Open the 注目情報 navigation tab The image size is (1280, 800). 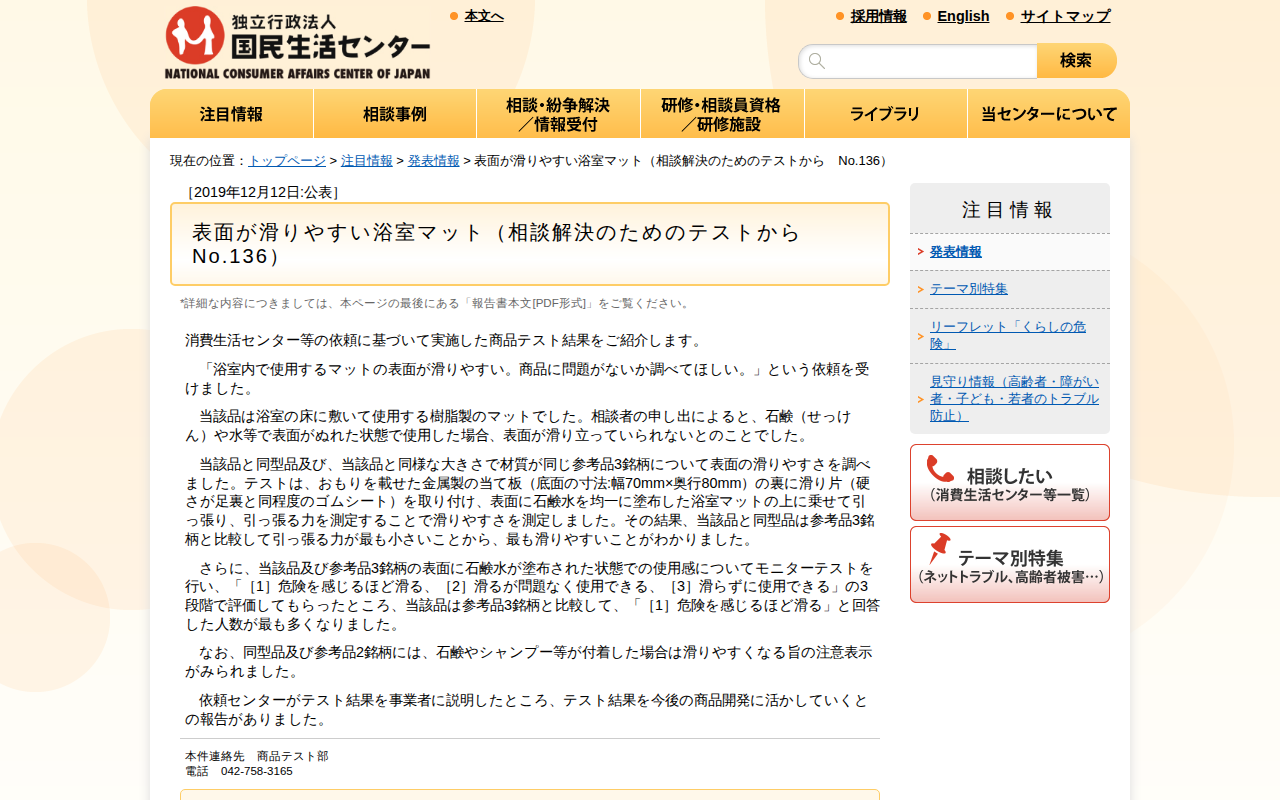(232, 114)
